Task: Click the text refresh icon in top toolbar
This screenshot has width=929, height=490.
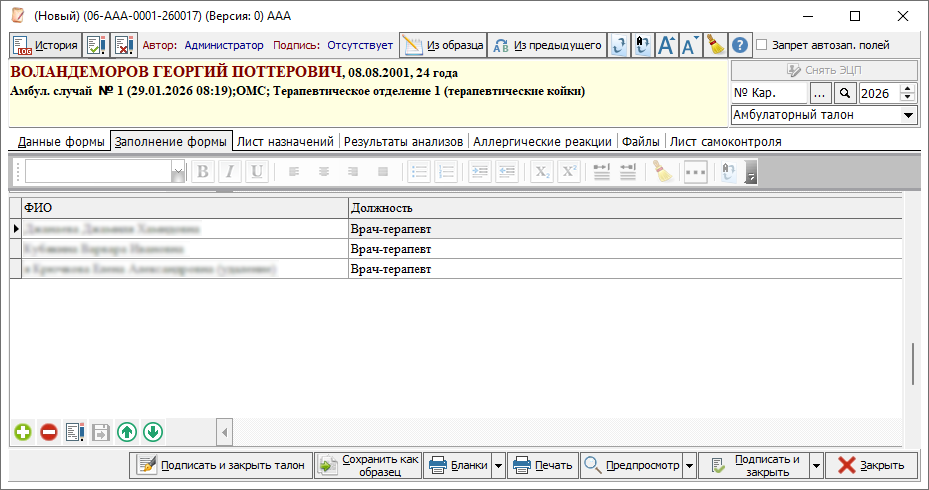Action: [642, 46]
